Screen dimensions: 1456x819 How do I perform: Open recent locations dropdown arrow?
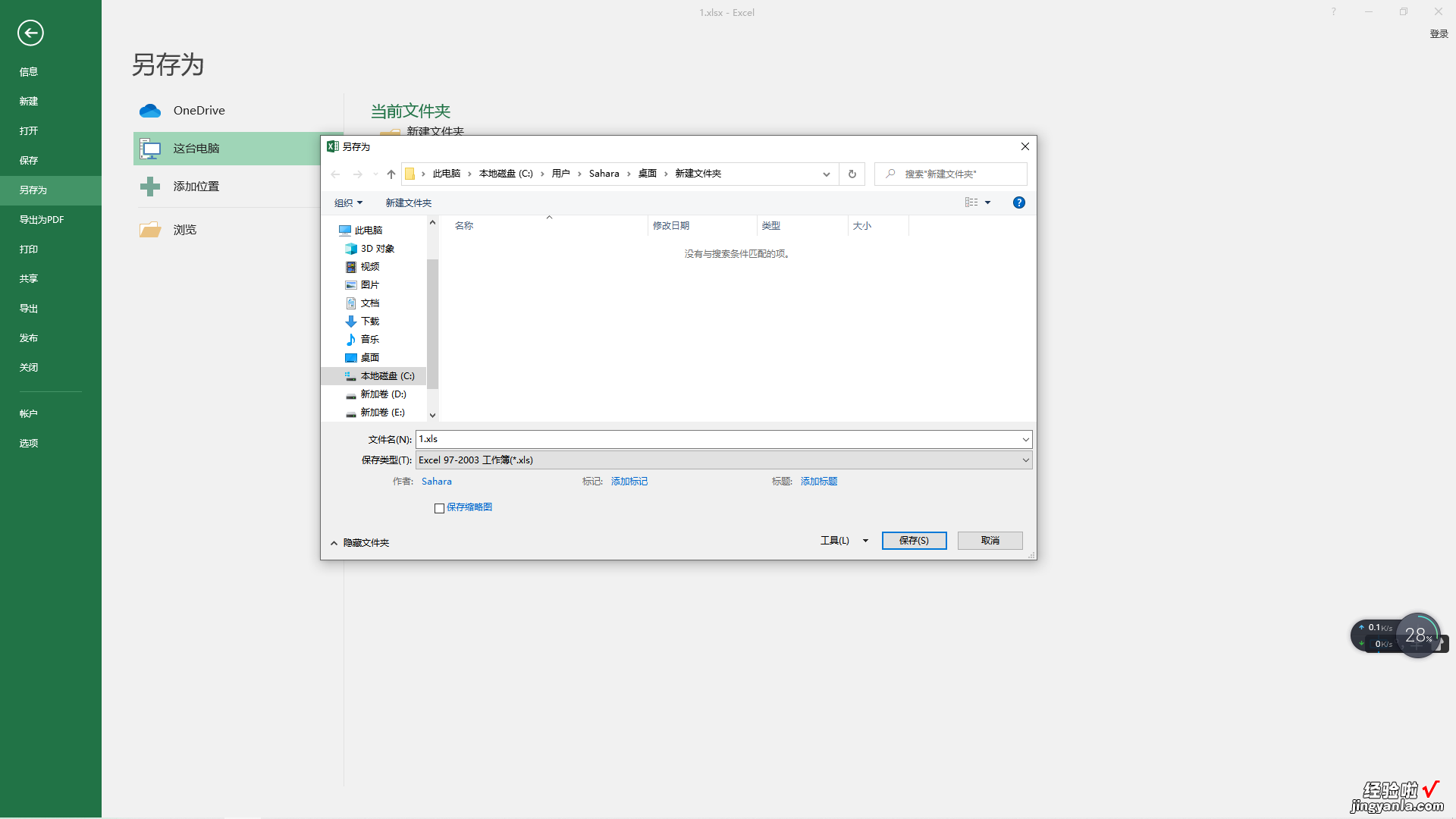pos(375,174)
